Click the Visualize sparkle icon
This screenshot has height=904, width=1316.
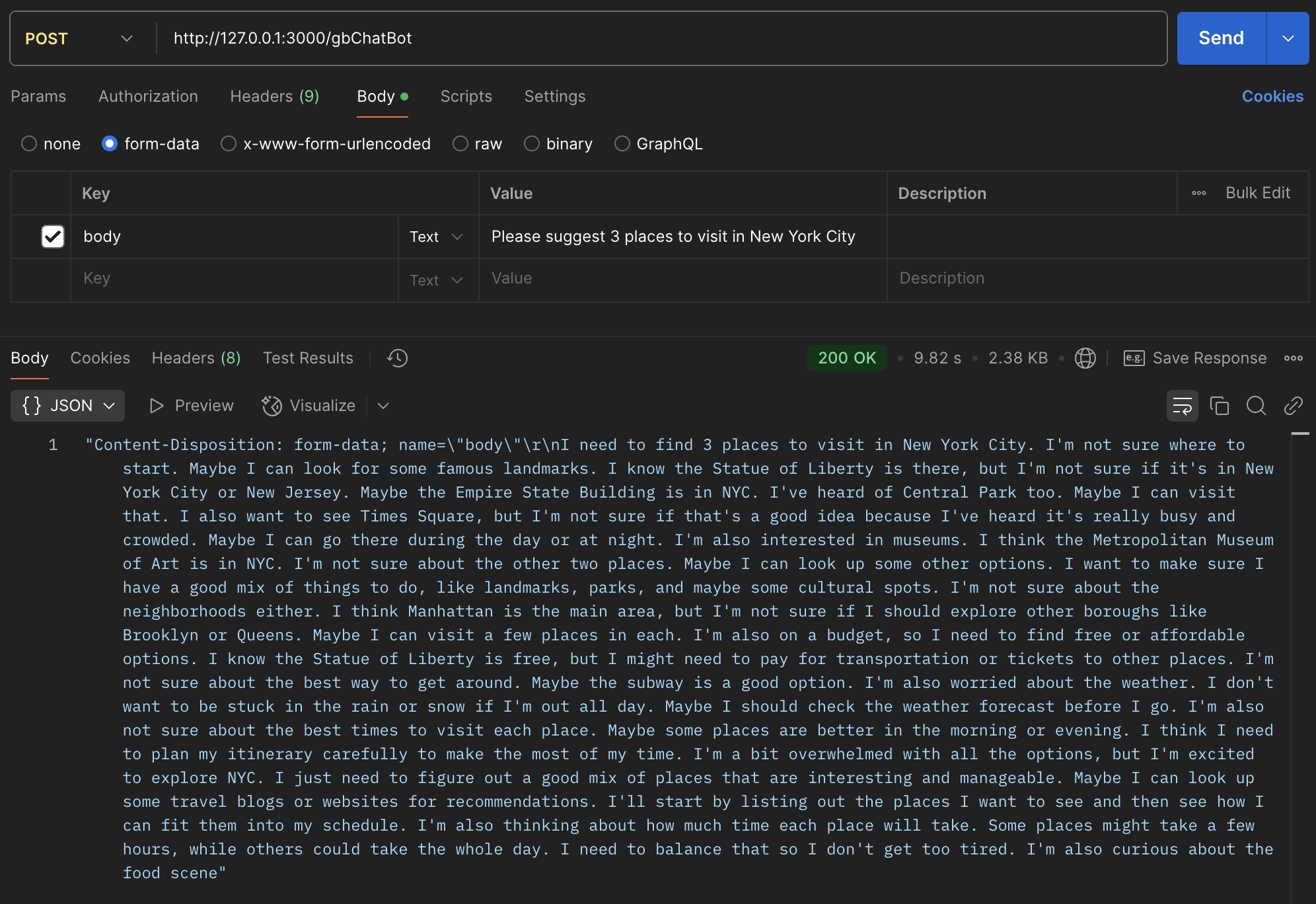click(272, 406)
